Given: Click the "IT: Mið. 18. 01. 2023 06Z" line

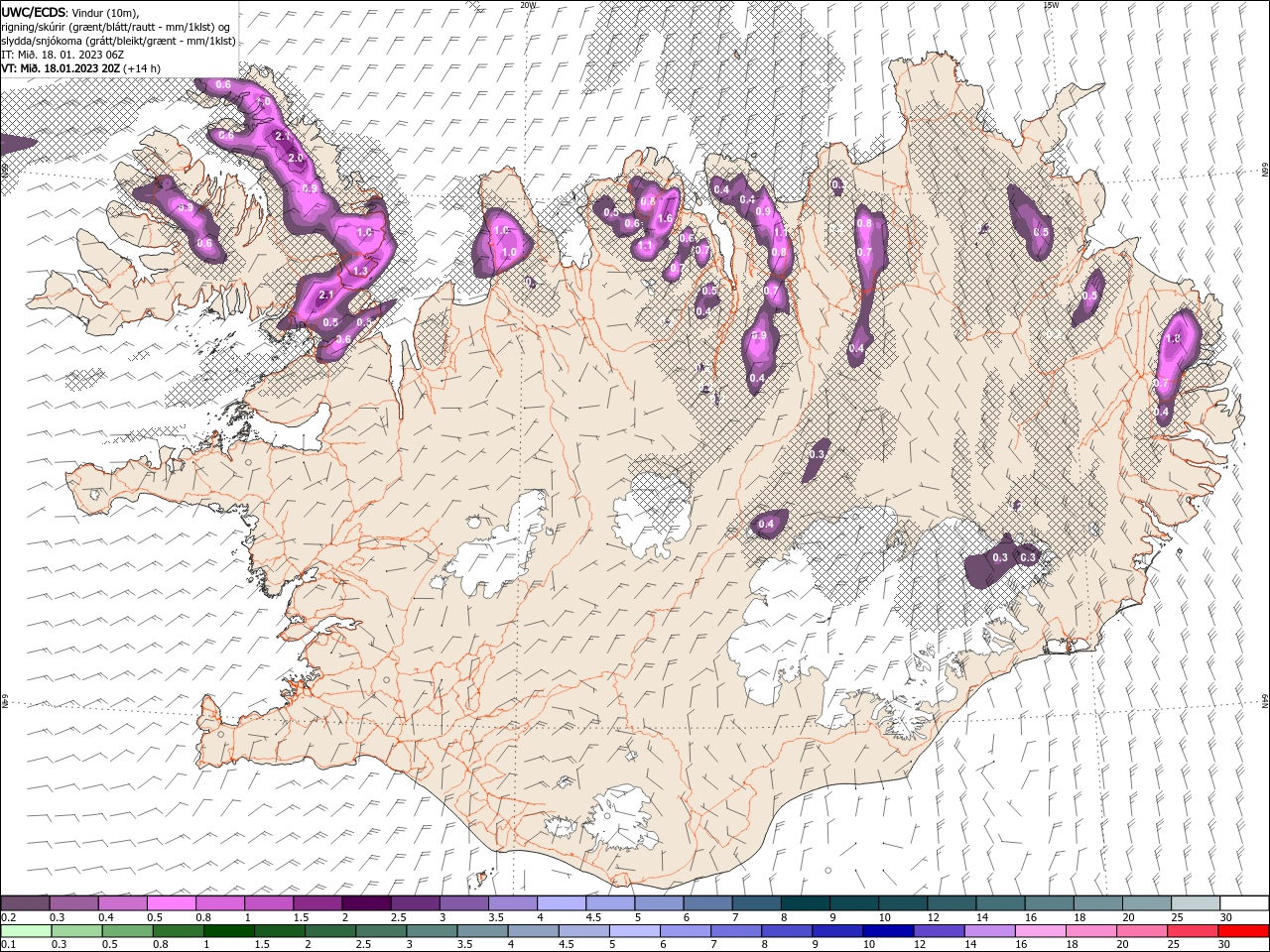Looking at the screenshot, I should coord(62,54).
